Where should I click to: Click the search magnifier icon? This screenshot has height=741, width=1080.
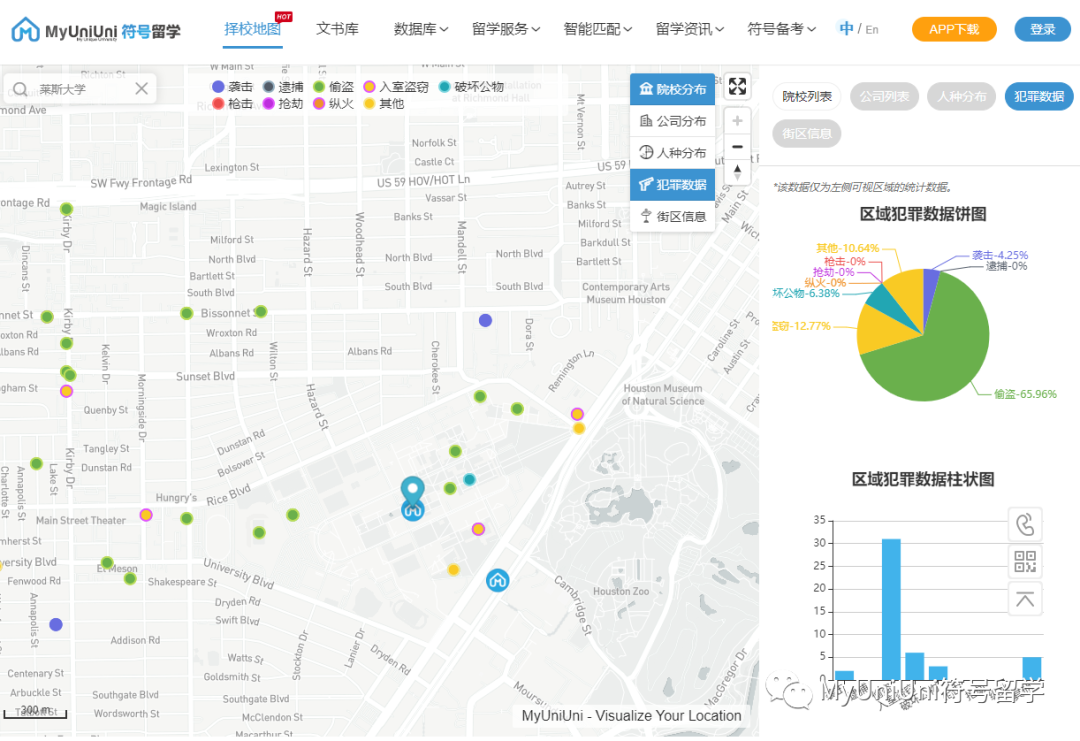pyautogui.click(x=20, y=89)
